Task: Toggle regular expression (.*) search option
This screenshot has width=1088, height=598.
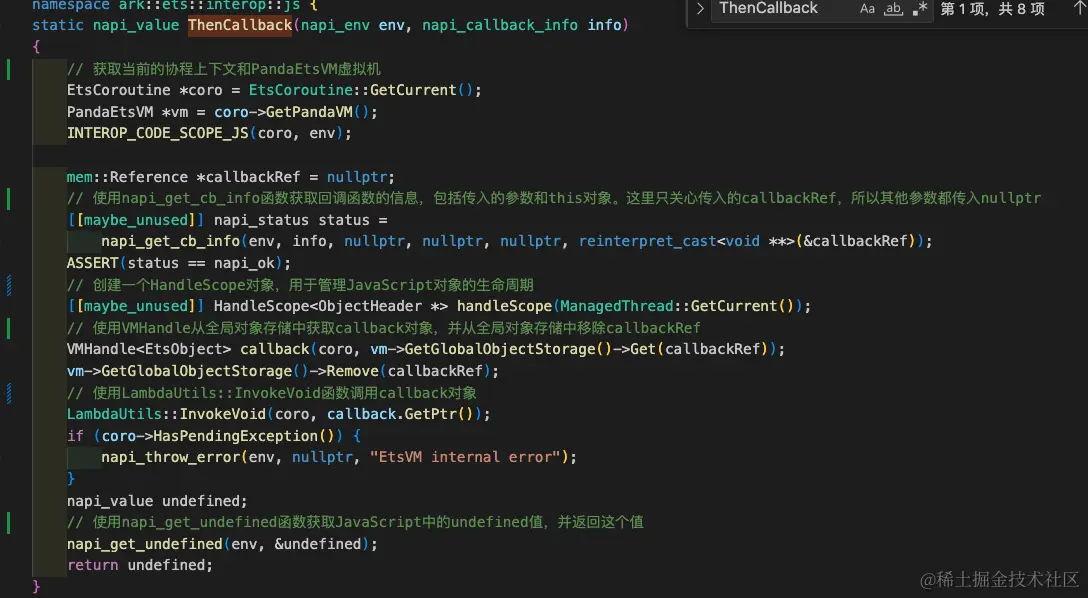Action: pos(919,9)
